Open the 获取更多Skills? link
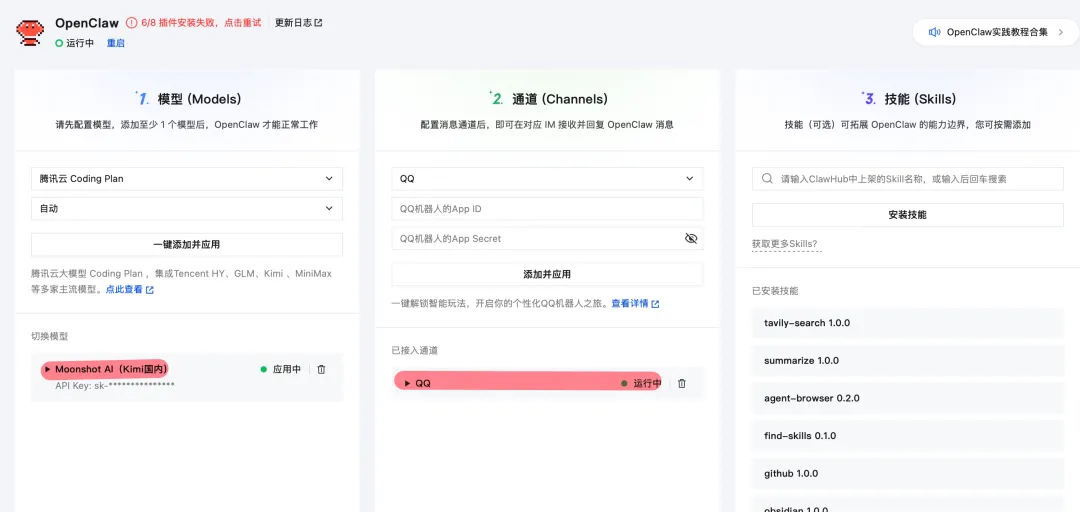The width and height of the screenshot is (1080, 512). [785, 244]
